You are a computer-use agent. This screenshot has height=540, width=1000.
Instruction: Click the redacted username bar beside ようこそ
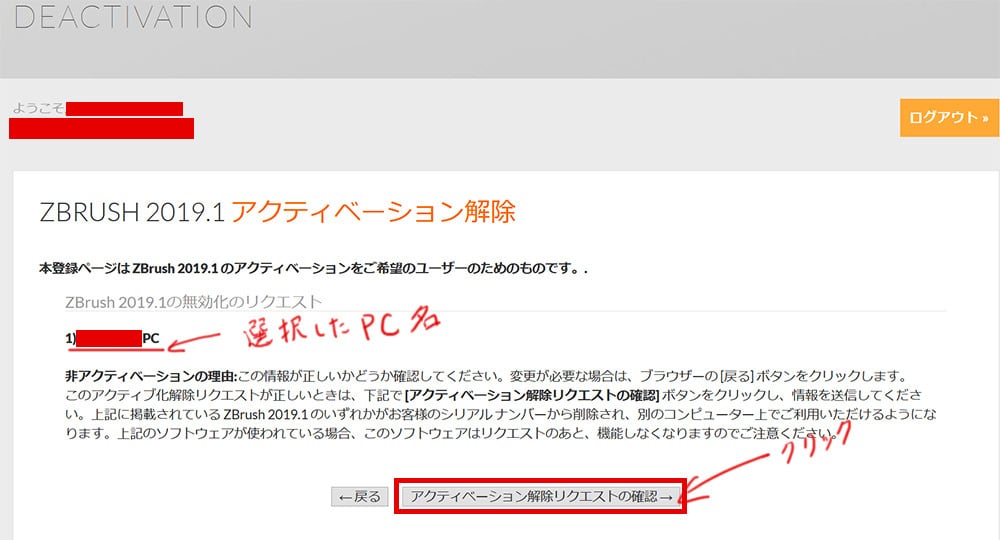pyautogui.click(x=125, y=108)
